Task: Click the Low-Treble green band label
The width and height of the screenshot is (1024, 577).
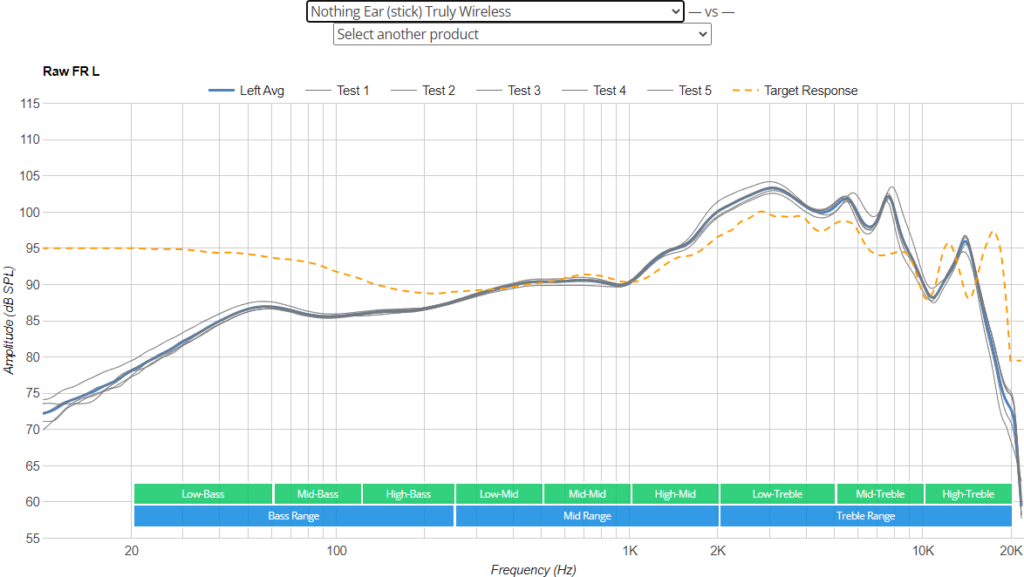Action: 777,494
